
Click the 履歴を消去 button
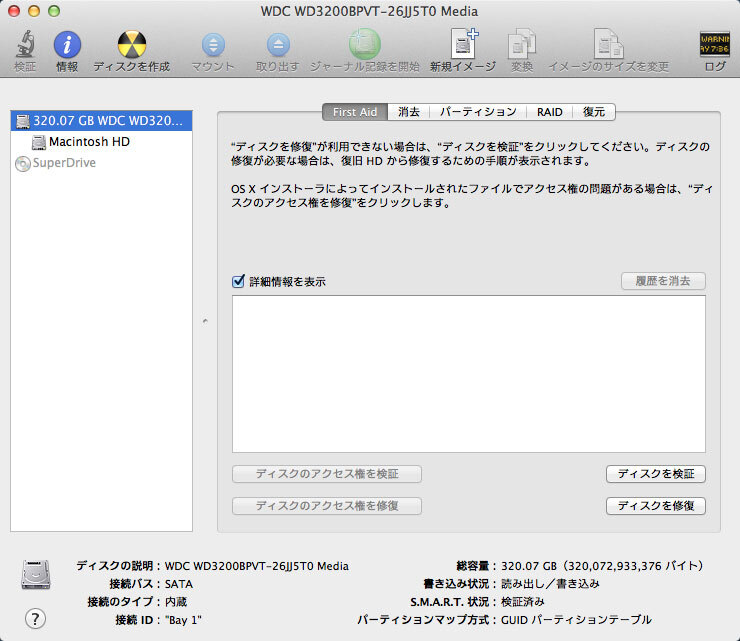663,281
